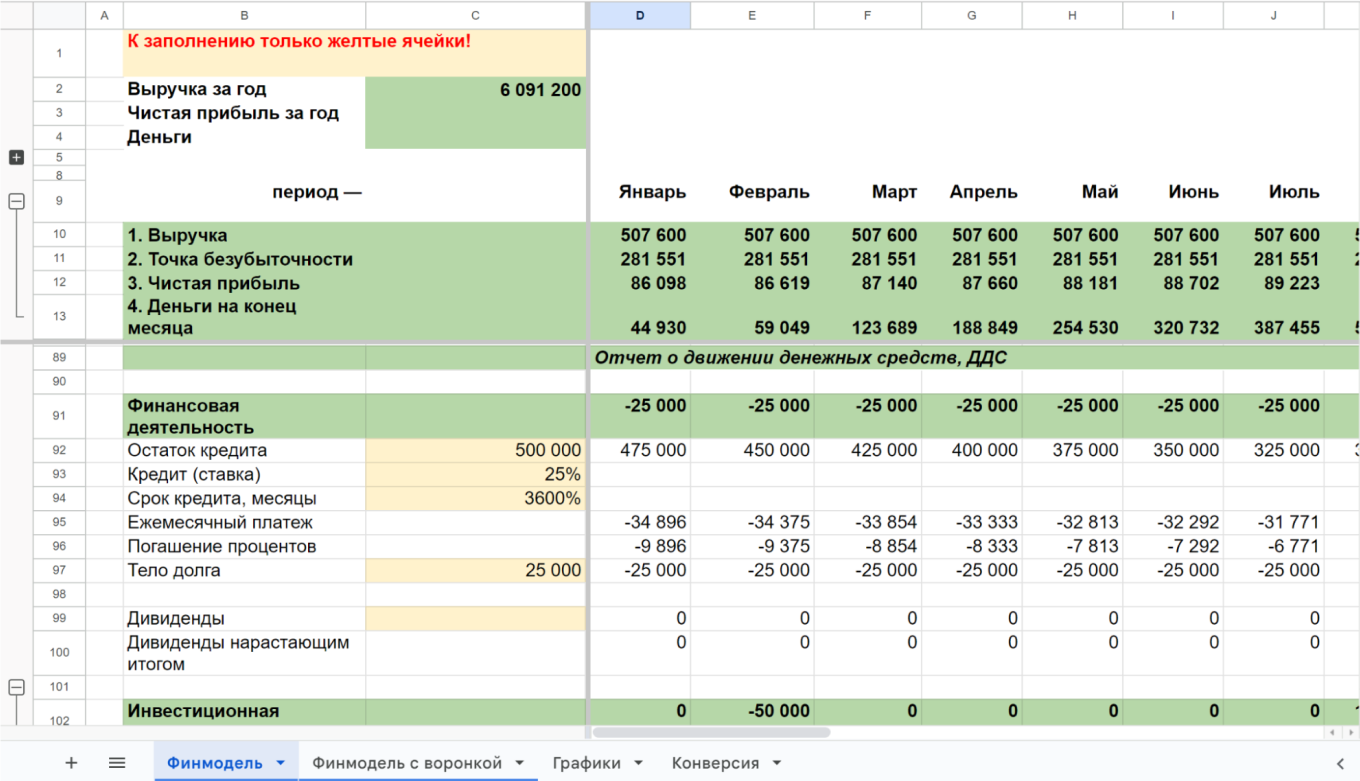Open dropdown arrow on Финмодель tab

tap(281, 763)
